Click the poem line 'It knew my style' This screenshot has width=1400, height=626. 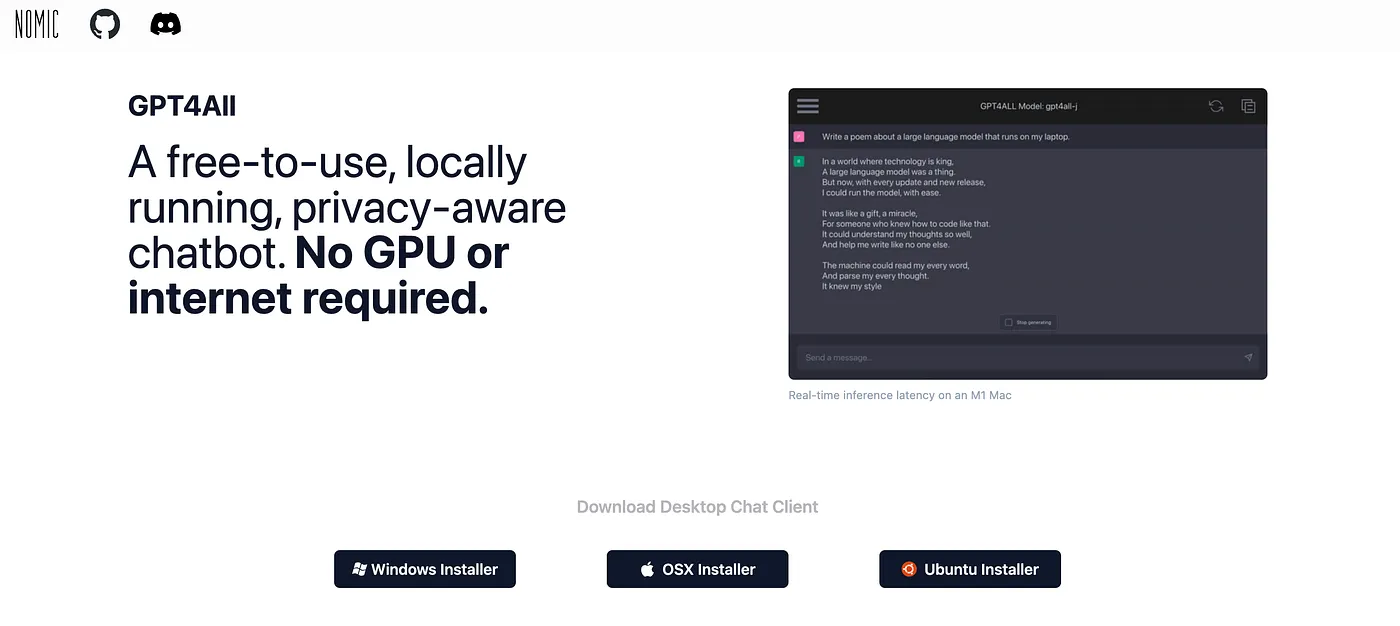pos(852,287)
